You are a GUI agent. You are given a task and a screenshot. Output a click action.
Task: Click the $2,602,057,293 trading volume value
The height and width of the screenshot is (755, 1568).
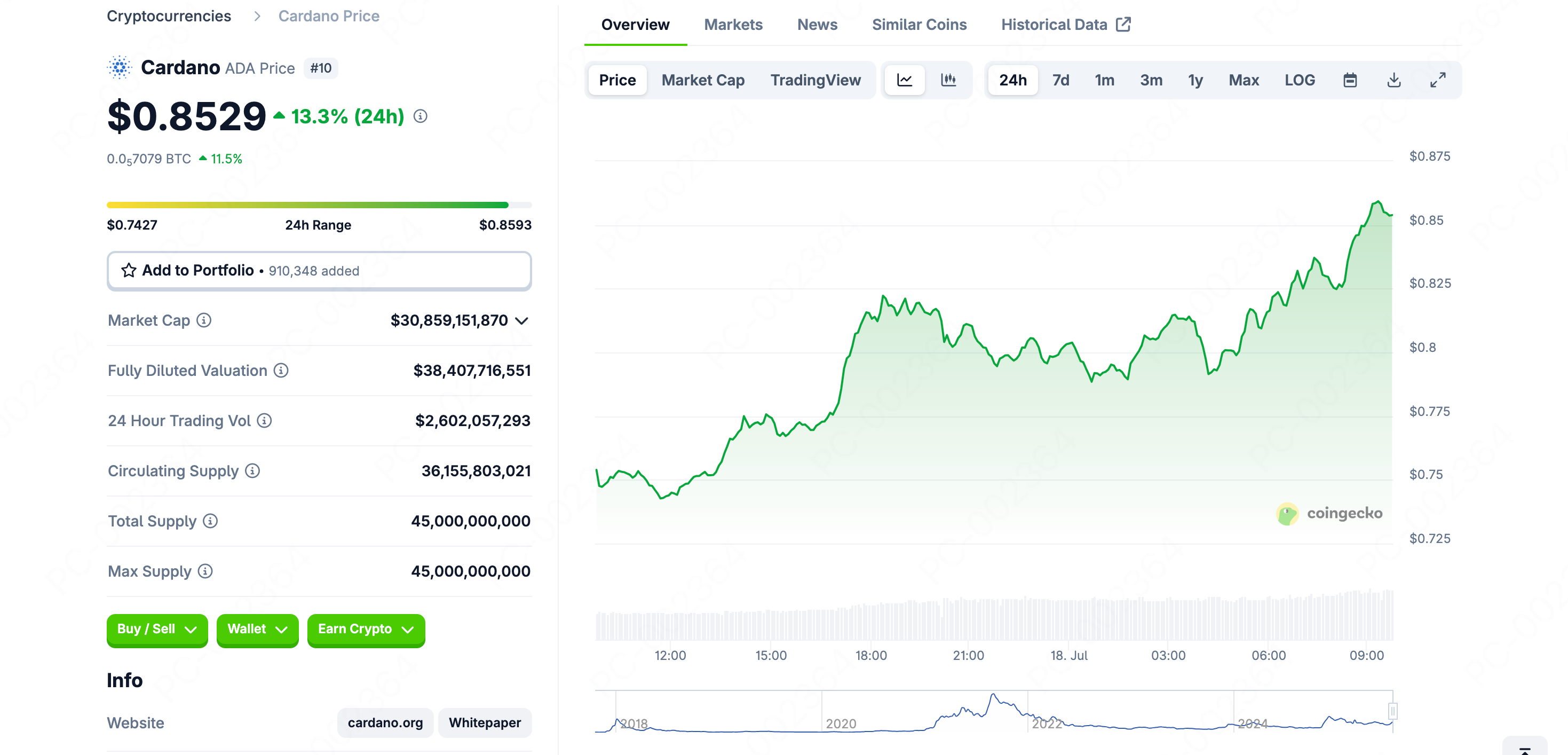point(472,421)
